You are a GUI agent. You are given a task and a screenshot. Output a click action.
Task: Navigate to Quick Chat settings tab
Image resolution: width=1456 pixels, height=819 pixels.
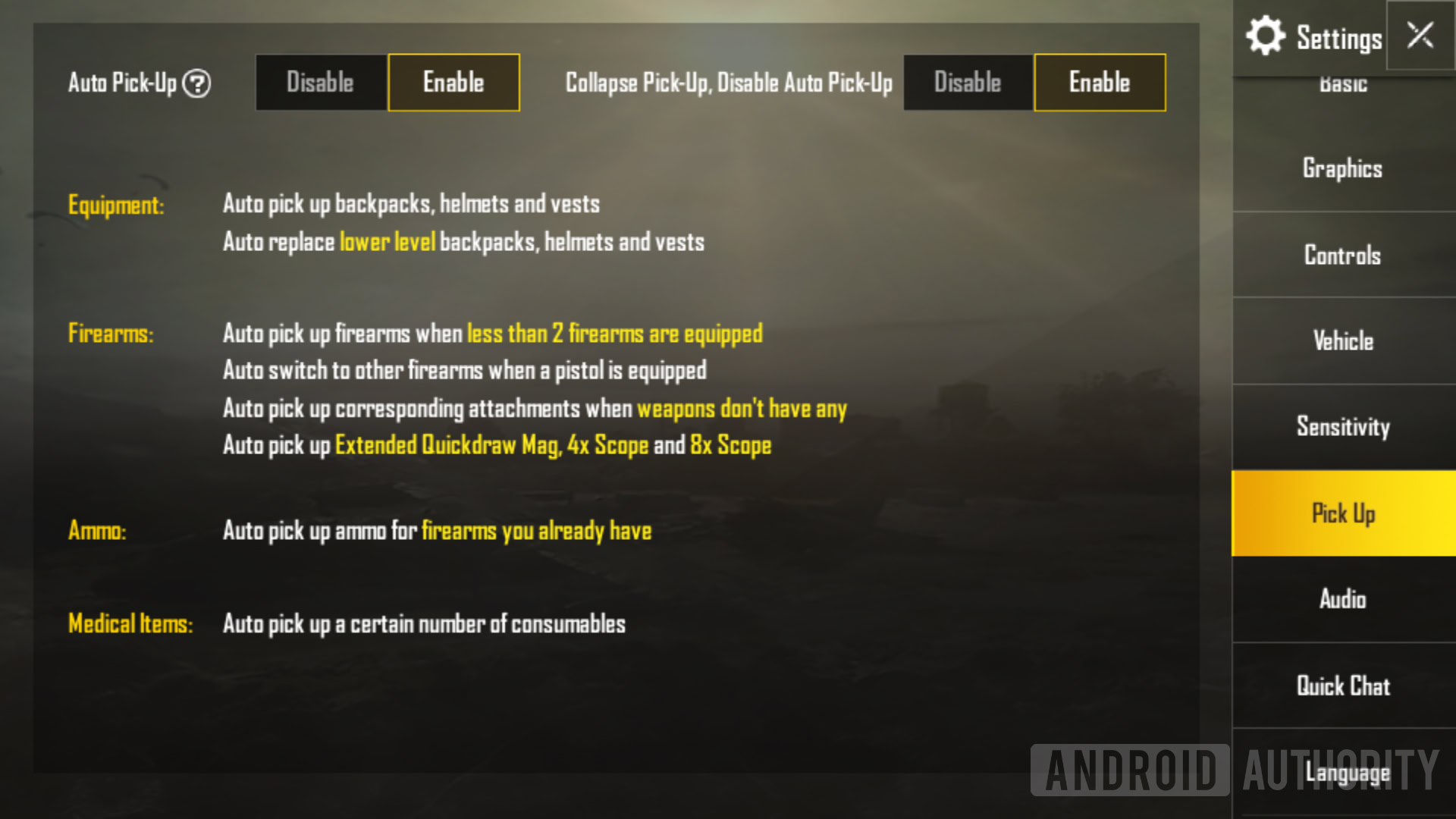coord(1344,685)
